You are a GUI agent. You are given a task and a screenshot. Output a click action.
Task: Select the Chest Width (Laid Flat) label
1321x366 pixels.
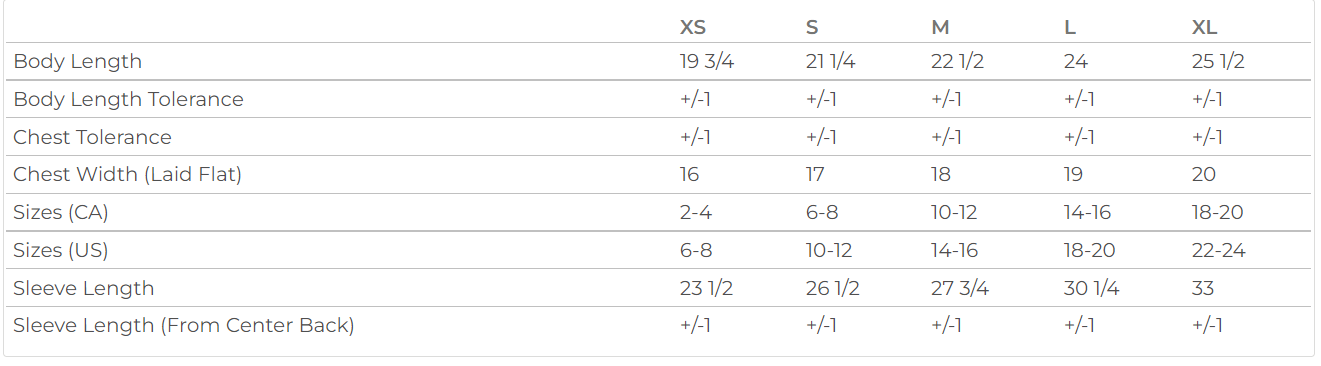[x=127, y=175]
